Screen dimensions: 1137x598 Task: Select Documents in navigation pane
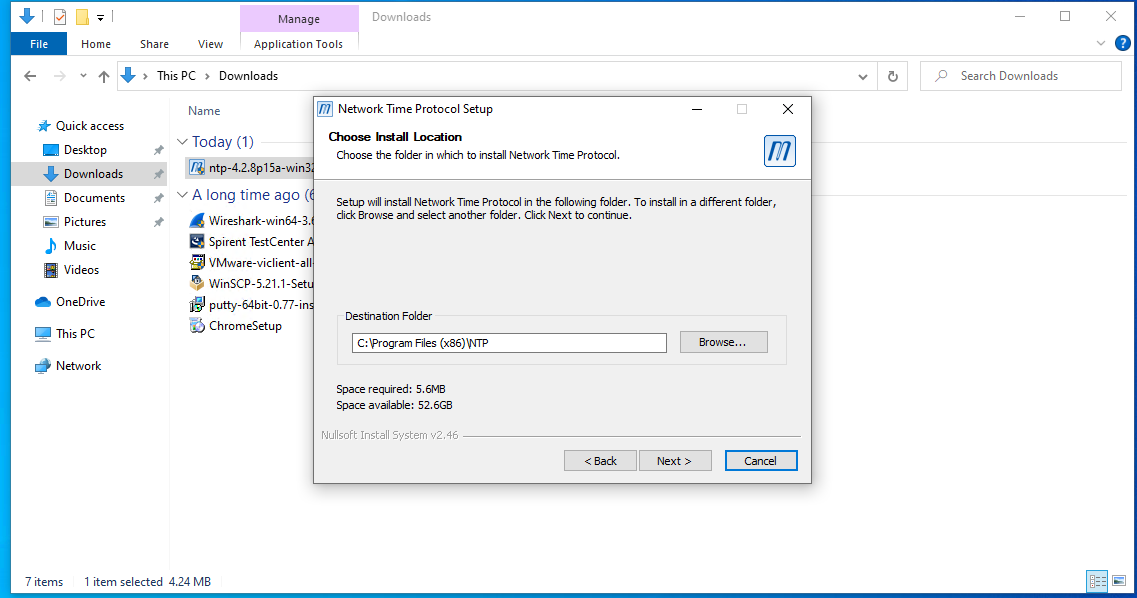click(94, 198)
